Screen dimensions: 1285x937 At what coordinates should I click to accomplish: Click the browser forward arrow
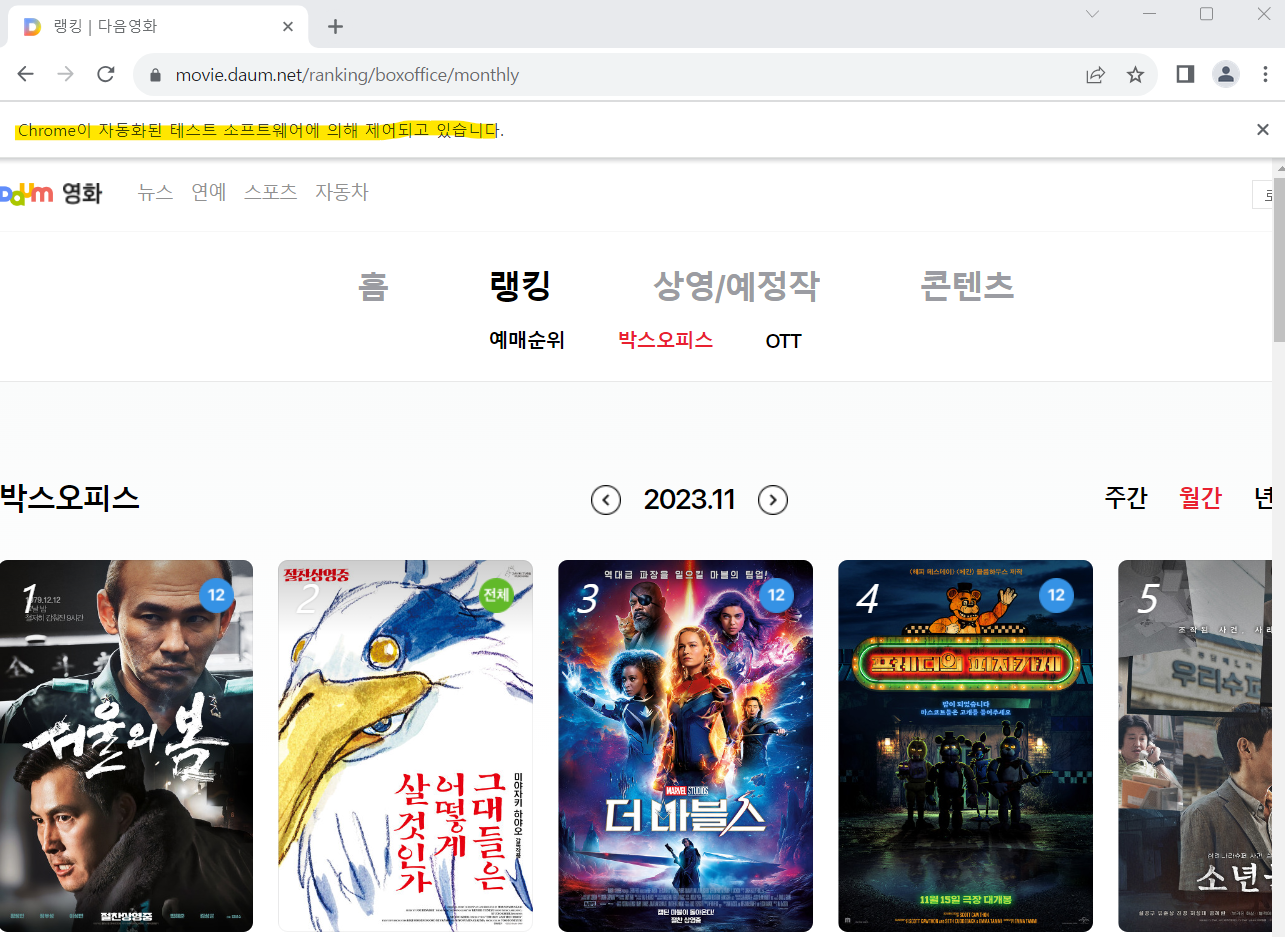[66, 75]
